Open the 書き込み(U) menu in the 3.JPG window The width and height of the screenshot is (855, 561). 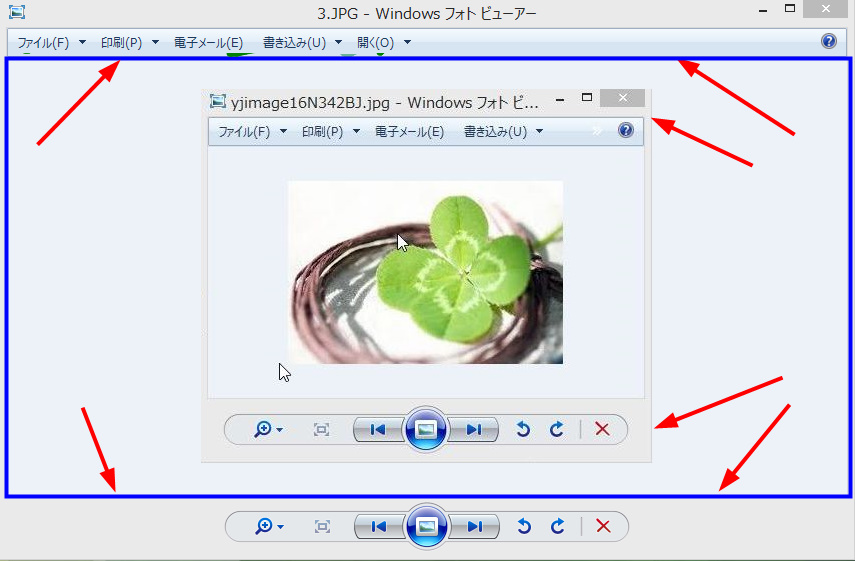tap(302, 43)
